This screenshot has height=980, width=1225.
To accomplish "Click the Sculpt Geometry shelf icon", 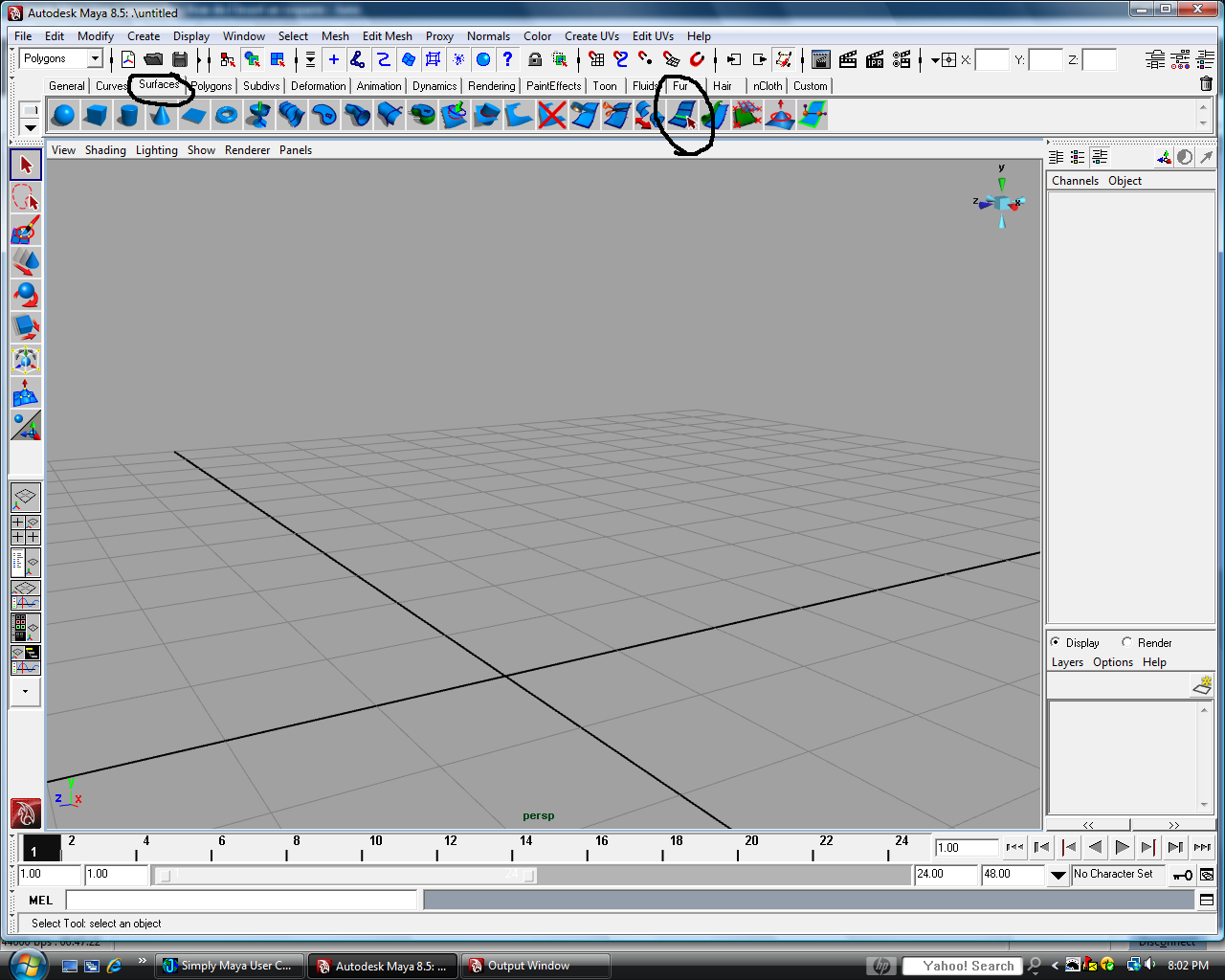I will 779,116.
